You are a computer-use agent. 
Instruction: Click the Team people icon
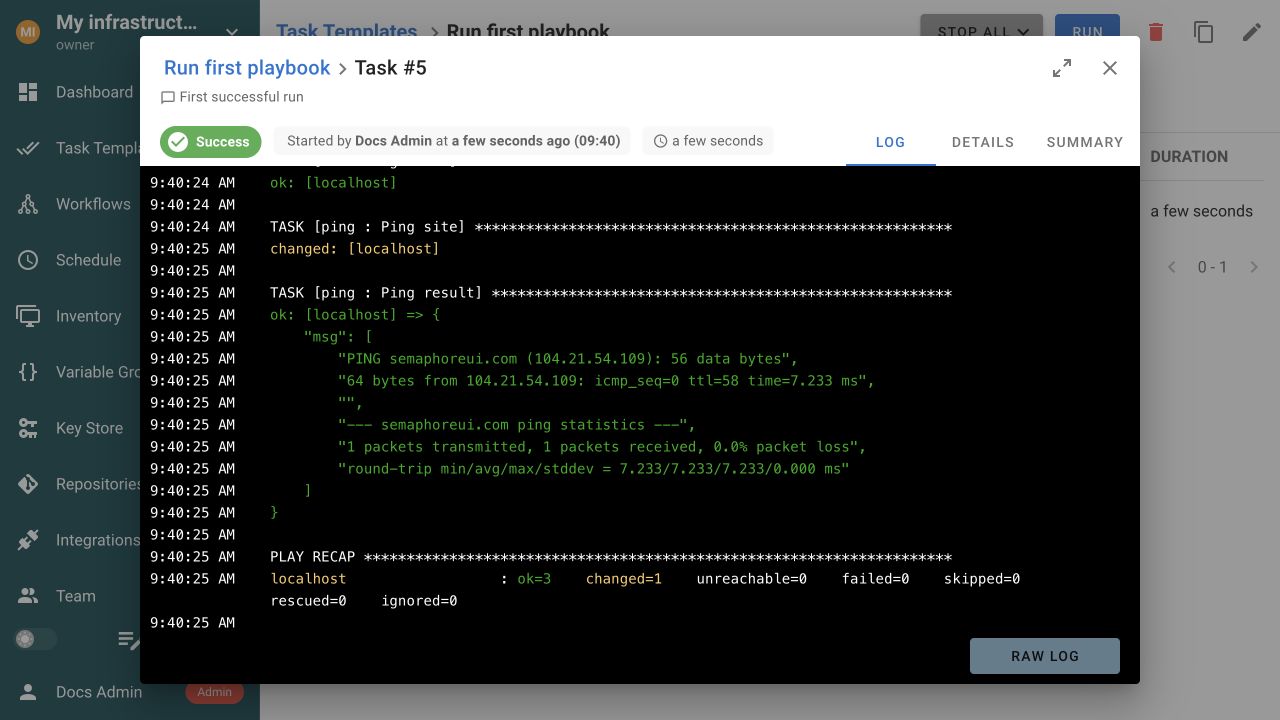[x=28, y=596]
